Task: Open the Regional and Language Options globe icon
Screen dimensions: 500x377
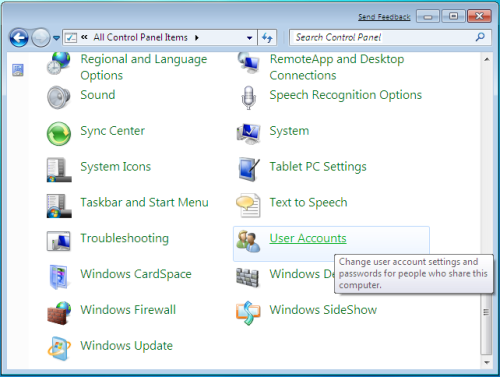Action: click(59, 63)
